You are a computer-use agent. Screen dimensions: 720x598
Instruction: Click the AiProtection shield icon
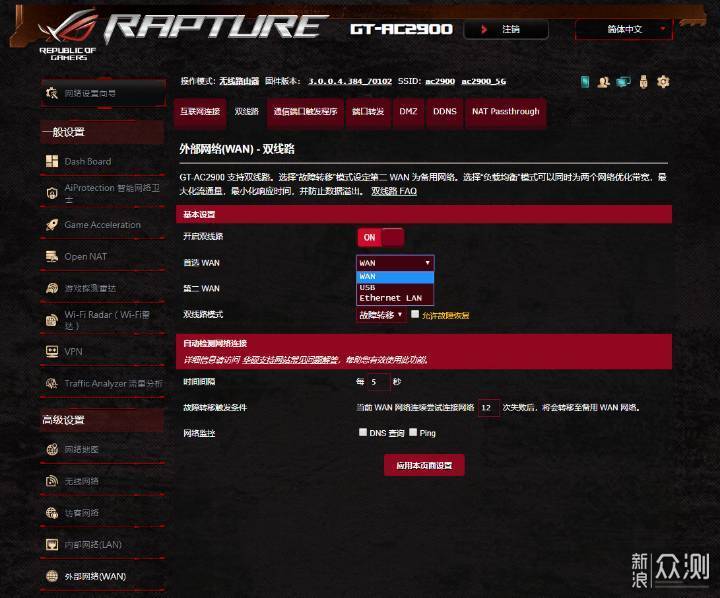[x=52, y=193]
